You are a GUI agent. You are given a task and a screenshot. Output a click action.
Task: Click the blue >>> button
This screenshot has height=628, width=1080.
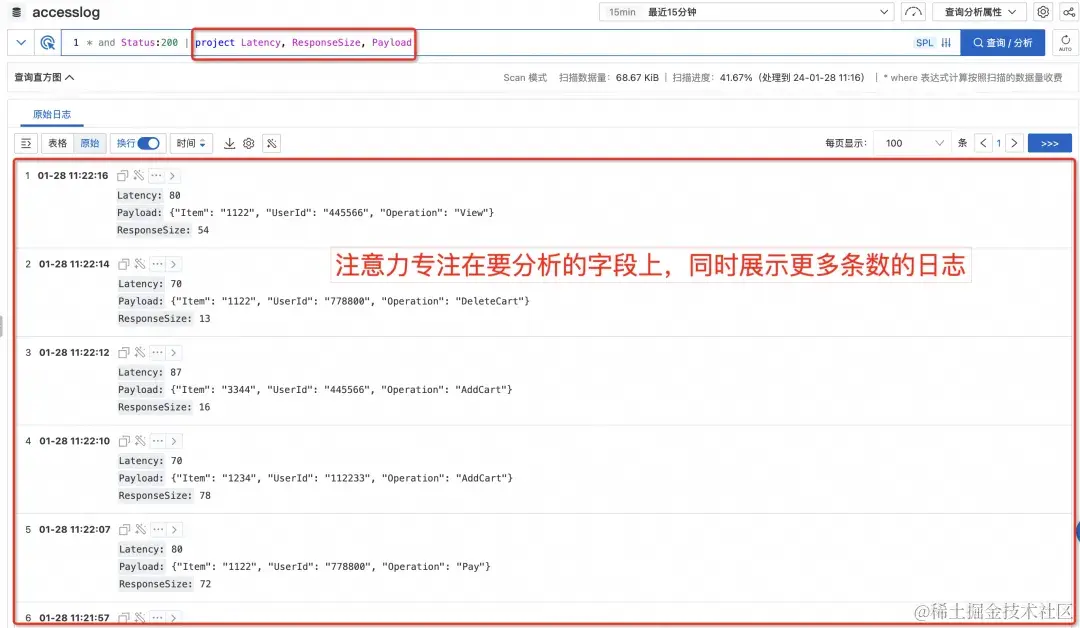click(1049, 143)
